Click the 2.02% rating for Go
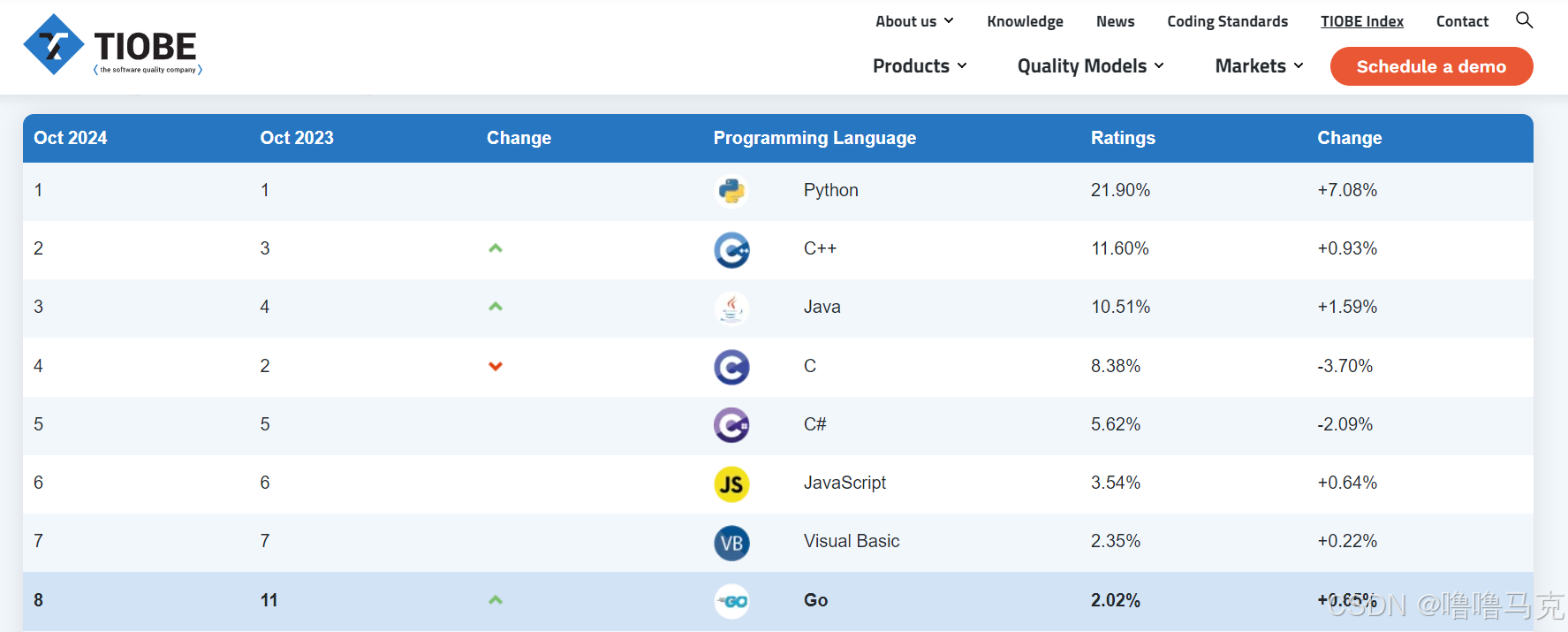The width and height of the screenshot is (1568, 632). coord(1115,600)
